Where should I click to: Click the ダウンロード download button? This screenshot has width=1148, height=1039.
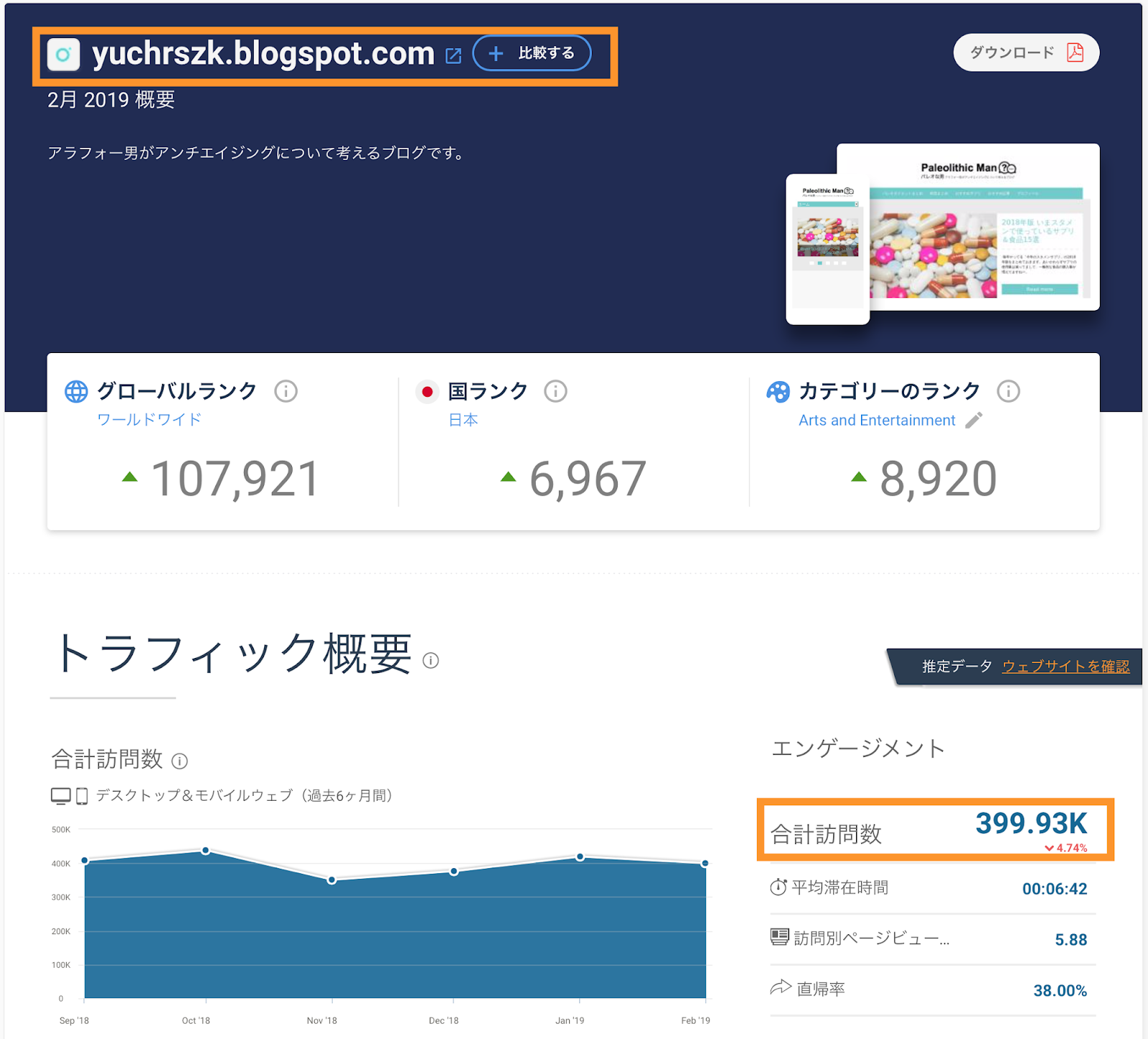tap(1026, 52)
